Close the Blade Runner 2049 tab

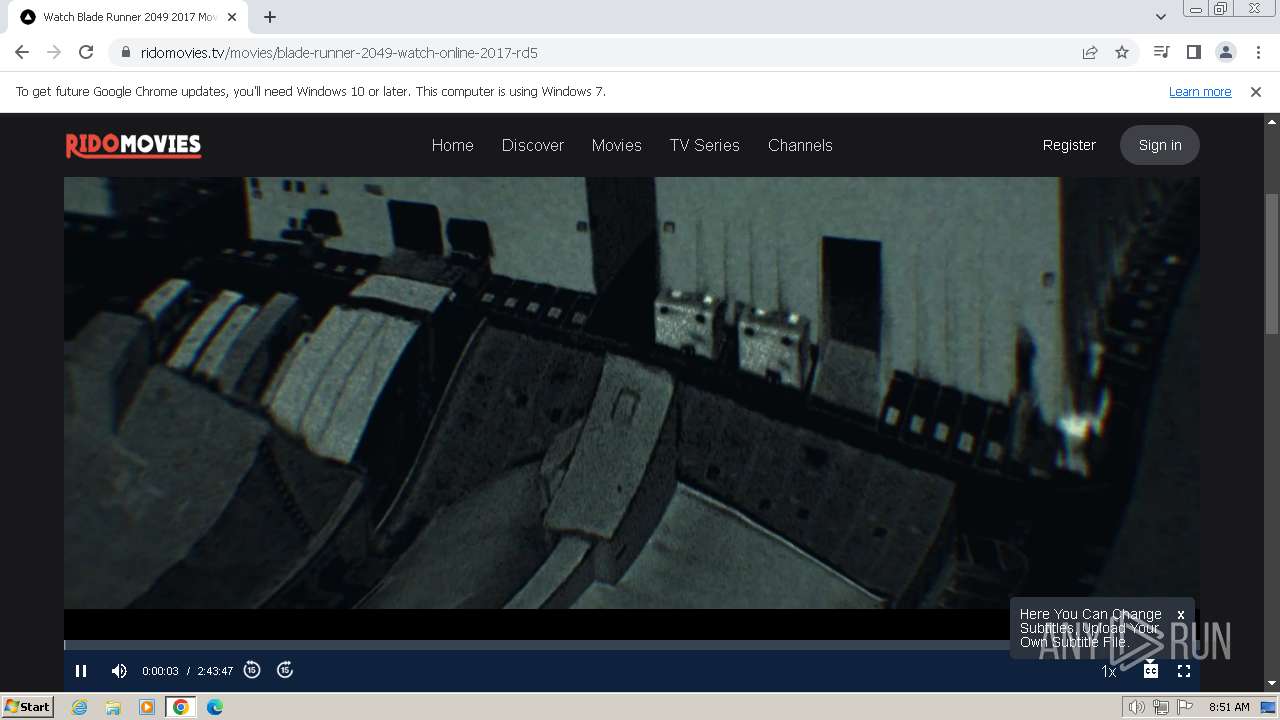[233, 17]
